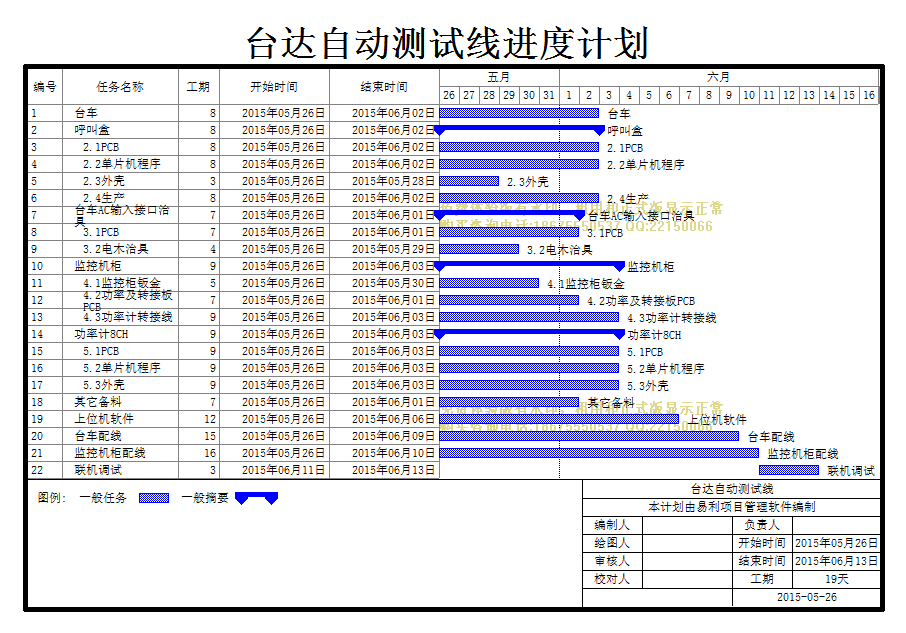Click the 本计划由易利项目管理软件编制 note
Image resolution: width=906 pixels, height=633 pixels.
[732, 507]
